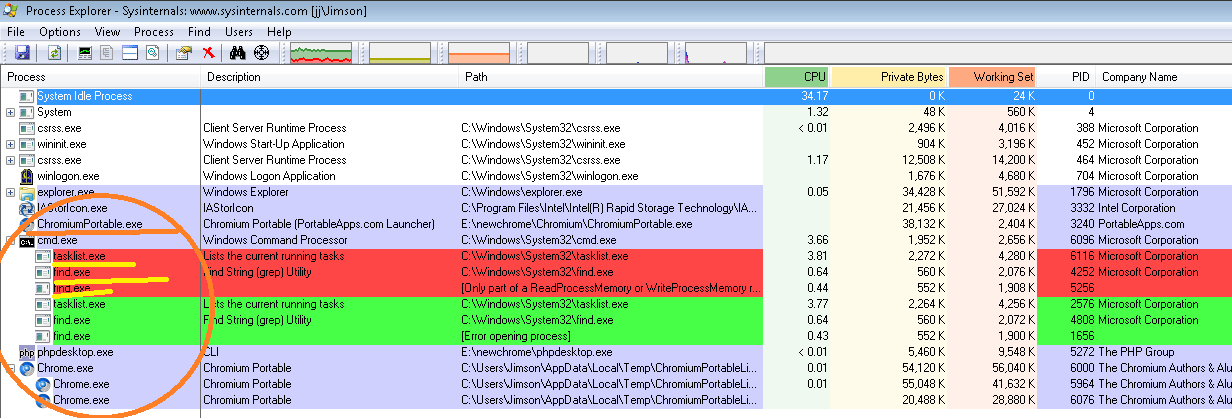Sort by the PID column header
Screen dimensions: 1232x418
pyautogui.click(x=1067, y=77)
